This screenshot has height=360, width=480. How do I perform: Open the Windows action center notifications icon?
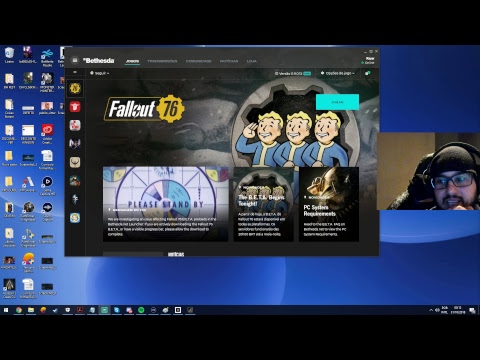(x=472, y=310)
